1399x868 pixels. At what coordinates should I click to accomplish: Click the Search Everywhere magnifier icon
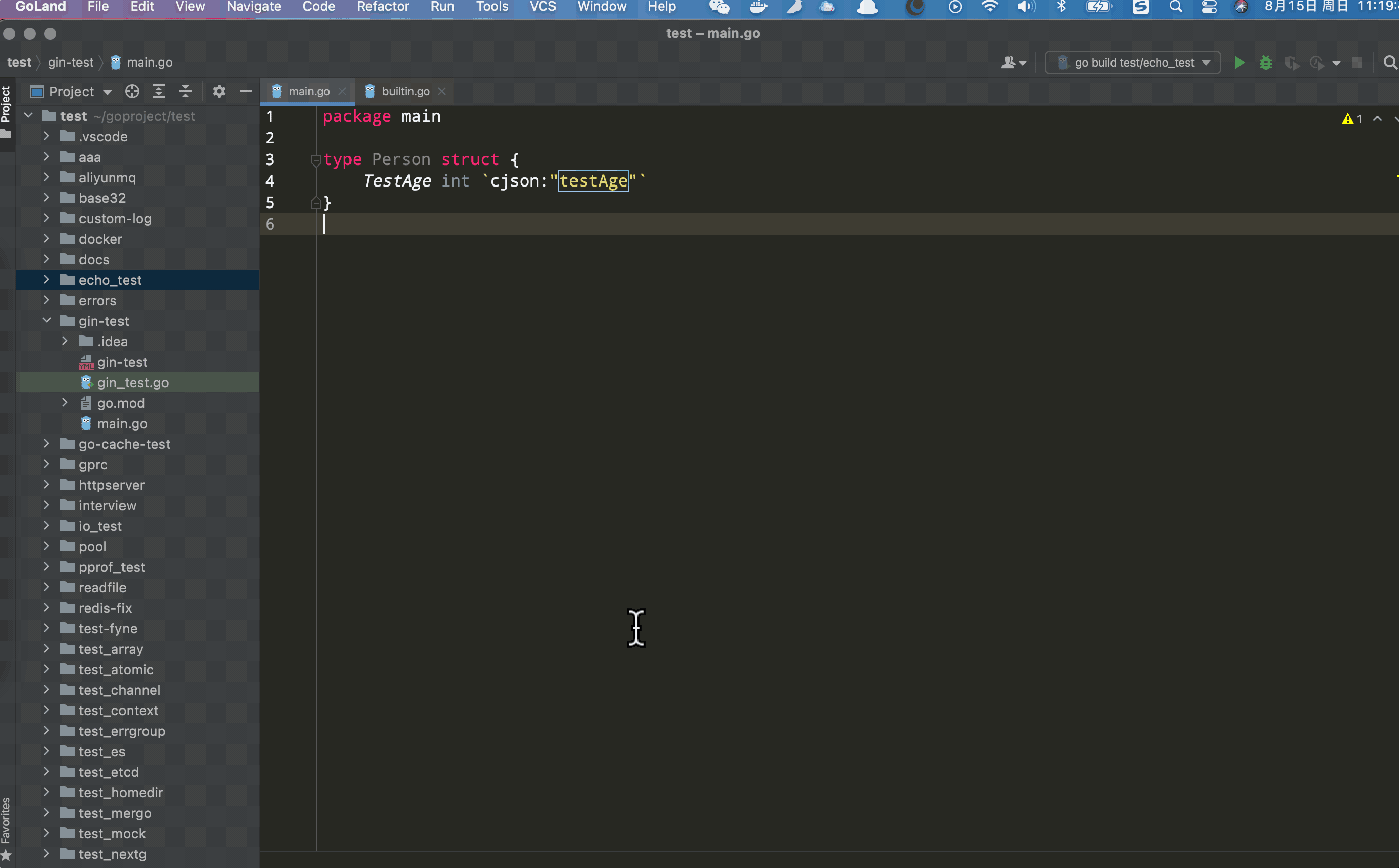tap(1390, 63)
